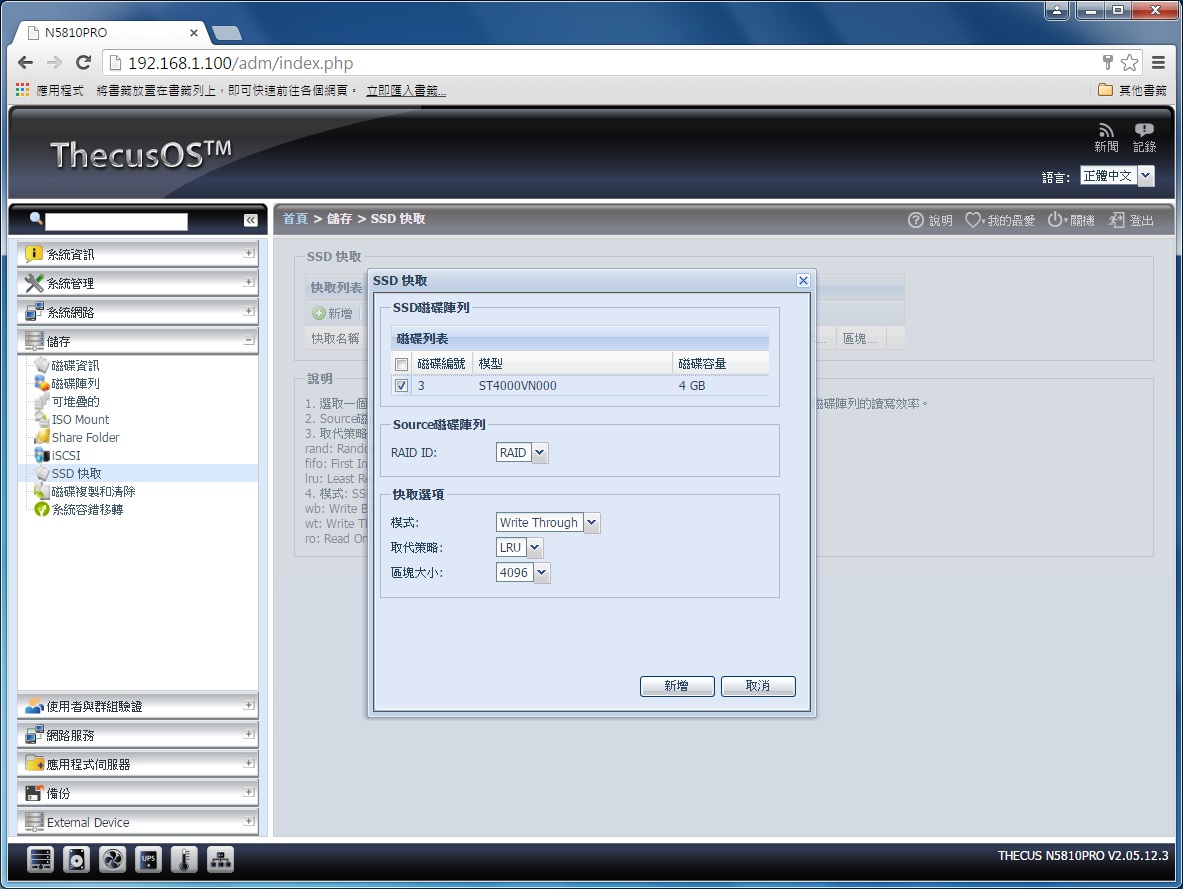1183x889 pixels.
Task: Close the SSD cache dialog
Action: 804,281
